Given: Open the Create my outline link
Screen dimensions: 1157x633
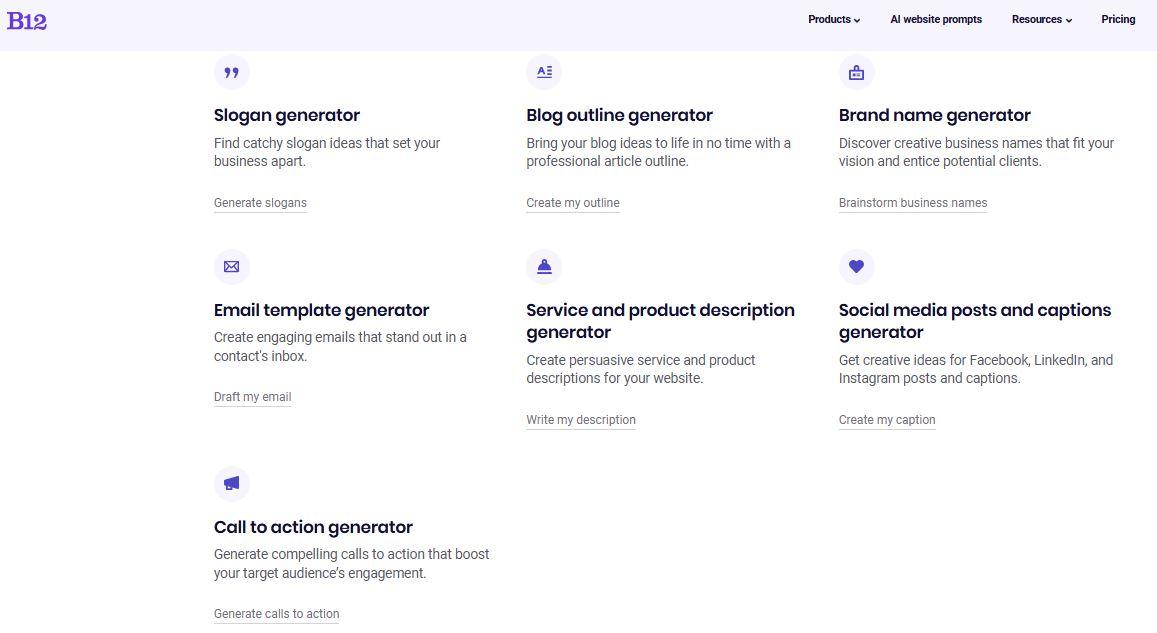Looking at the screenshot, I should 573,203.
